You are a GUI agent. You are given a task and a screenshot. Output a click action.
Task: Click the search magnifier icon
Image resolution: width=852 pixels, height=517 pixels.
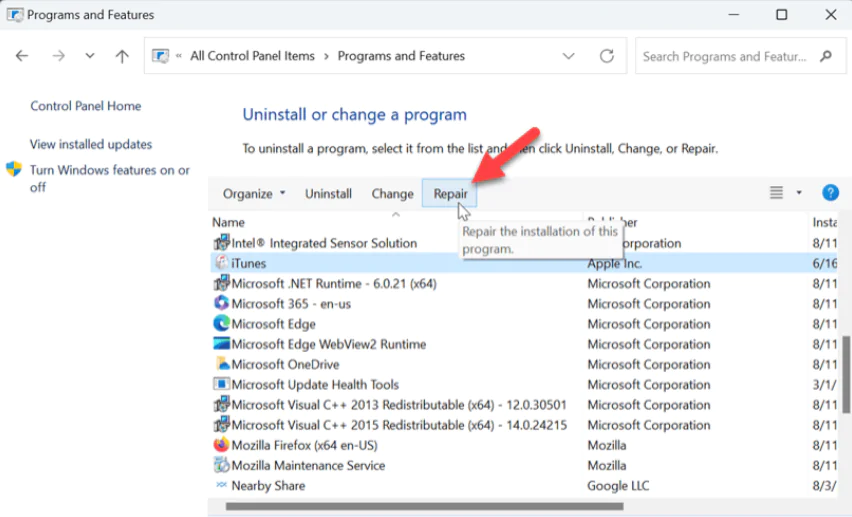point(826,56)
